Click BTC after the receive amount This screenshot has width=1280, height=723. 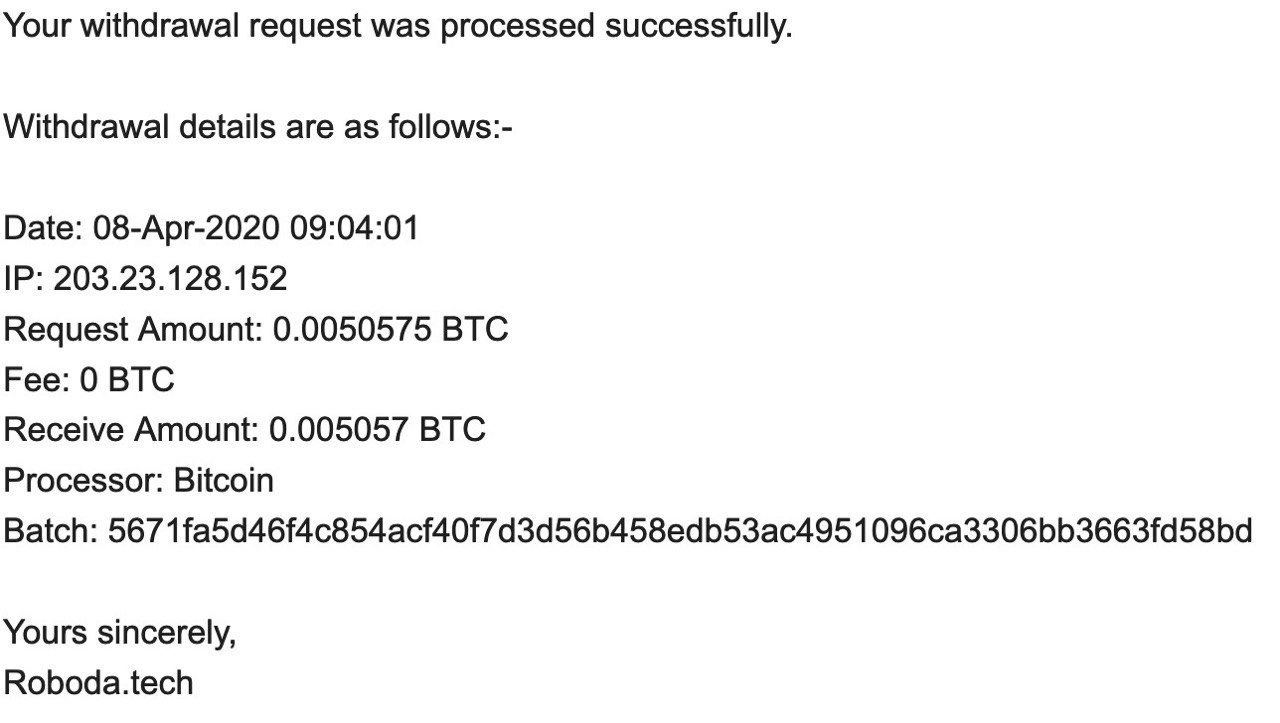pos(452,430)
